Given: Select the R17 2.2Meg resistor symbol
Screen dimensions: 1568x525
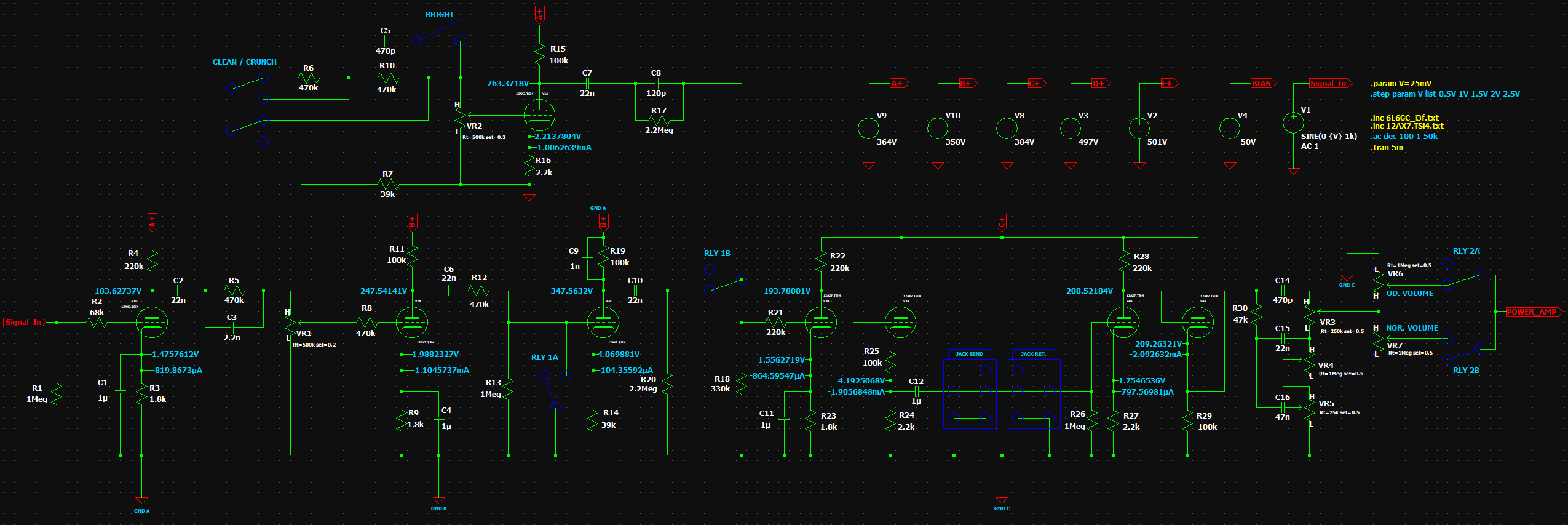Looking at the screenshot, I should 659,120.
